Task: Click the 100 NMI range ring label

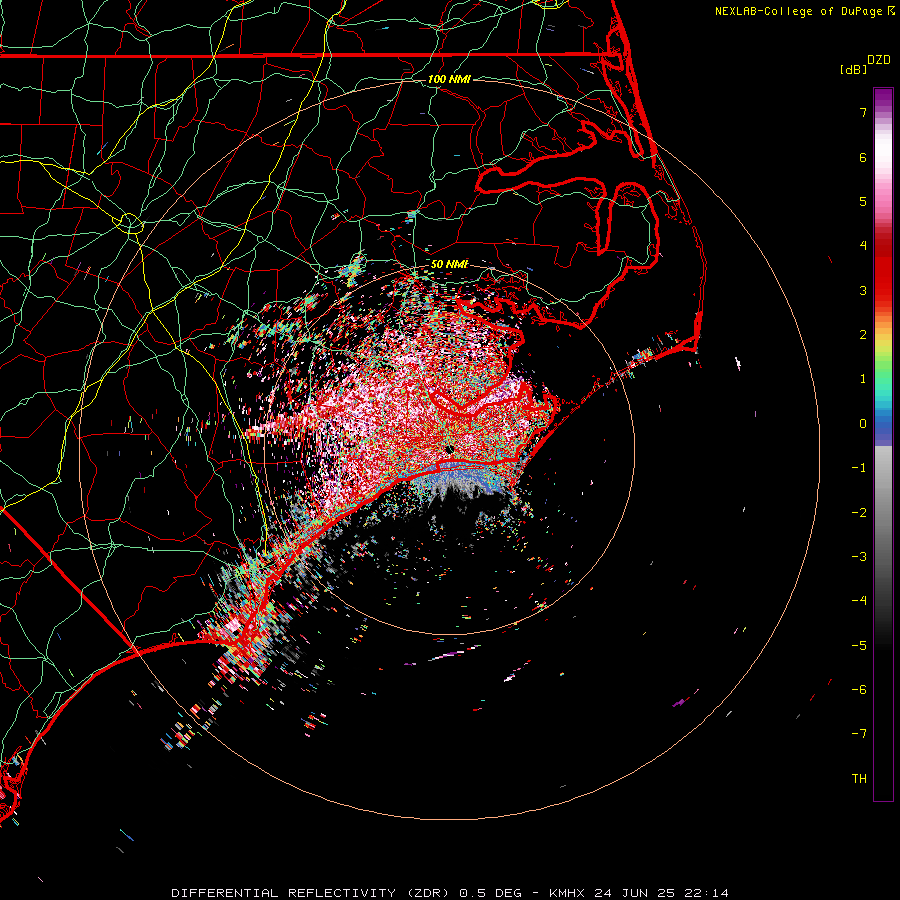Action: pyautogui.click(x=449, y=79)
